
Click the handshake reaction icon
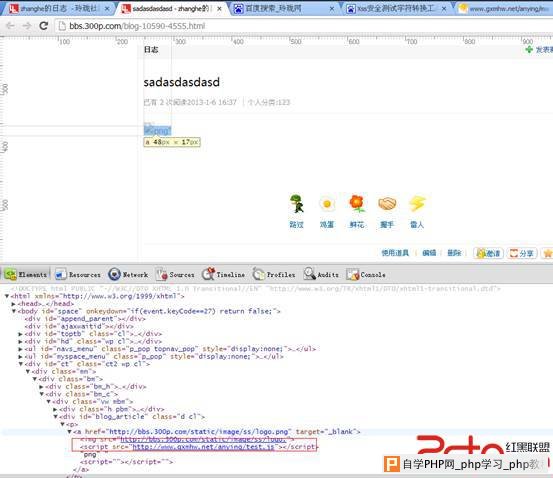click(x=387, y=204)
